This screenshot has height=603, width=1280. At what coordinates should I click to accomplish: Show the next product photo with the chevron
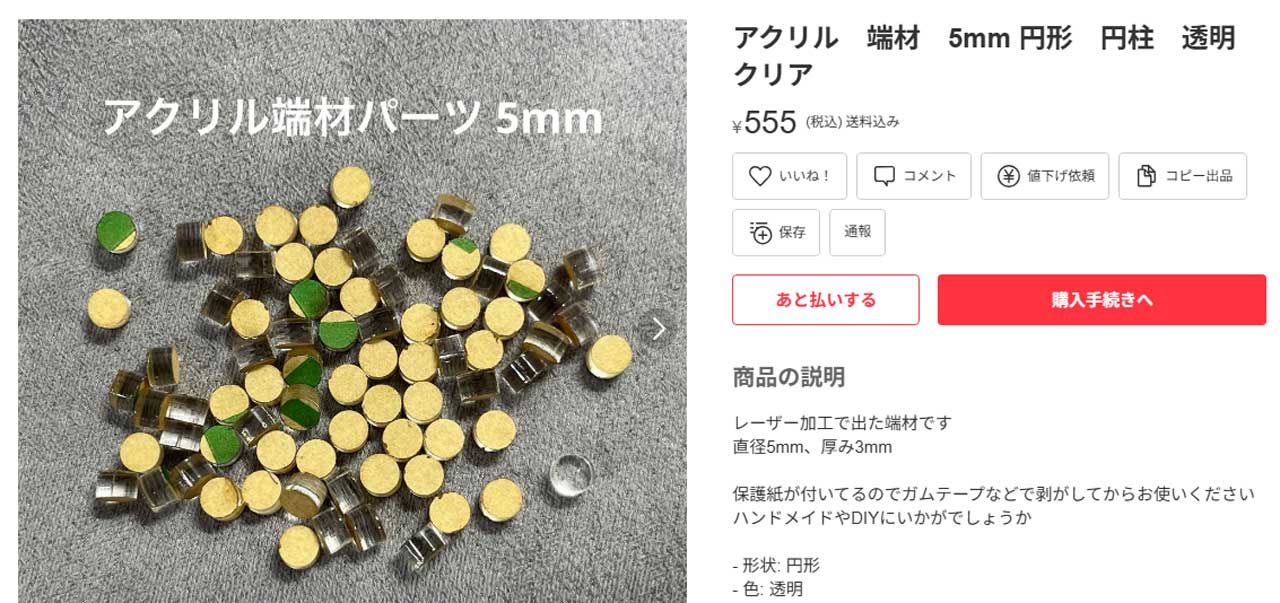[x=658, y=329]
